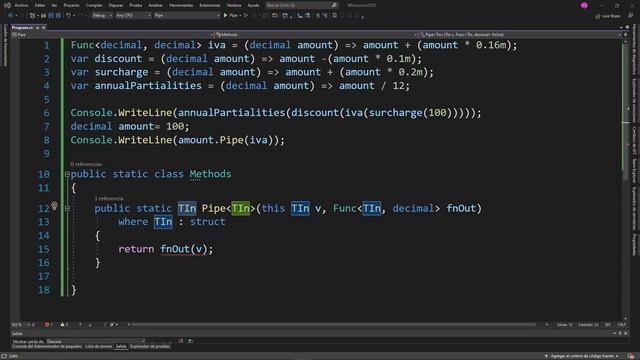Screen dimensions: 640x360
Task: Click 'Agregar al control de código fuente'
Action: pos(582,356)
